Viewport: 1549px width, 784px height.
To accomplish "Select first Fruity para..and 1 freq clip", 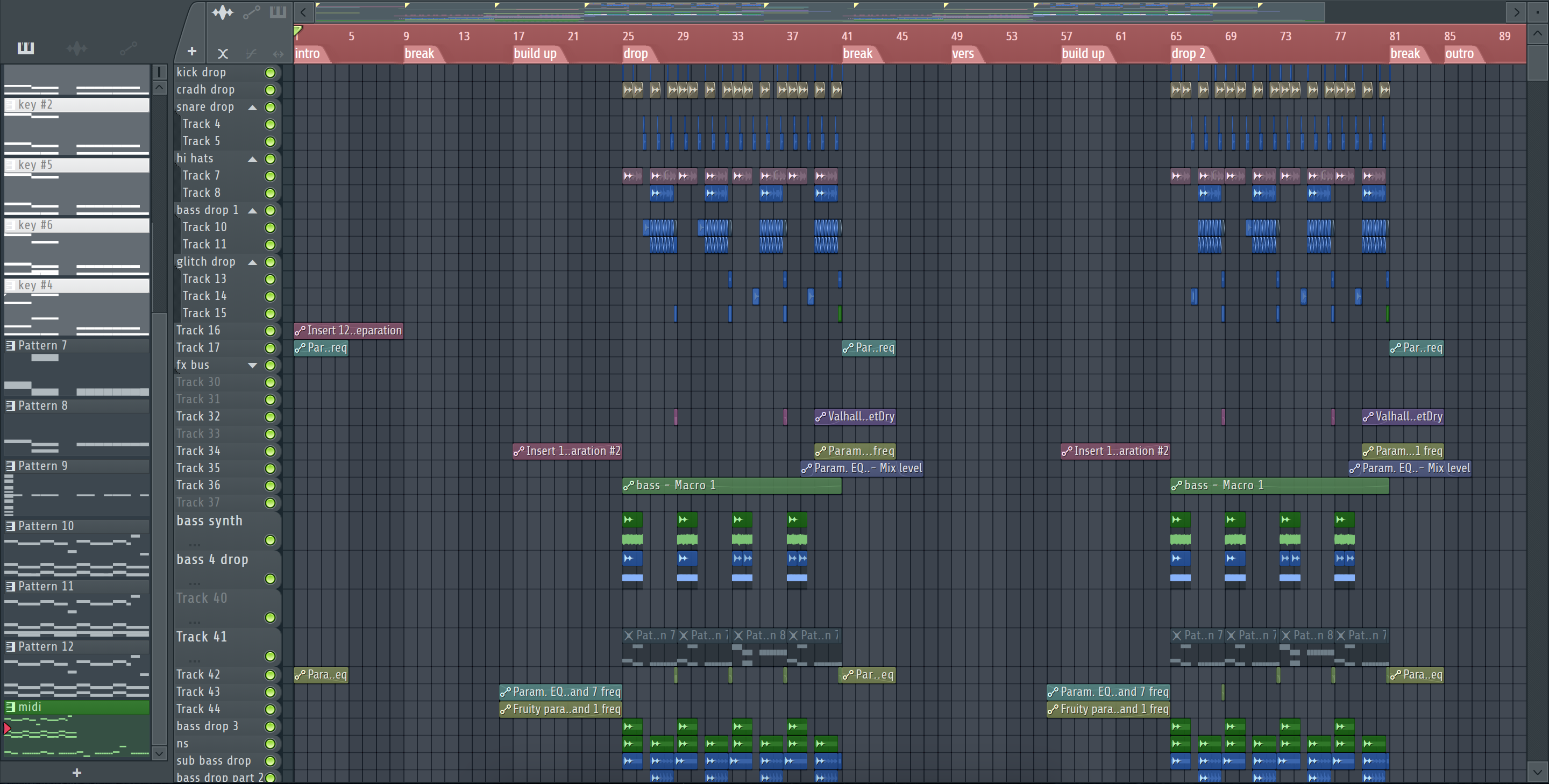I will pos(560,709).
